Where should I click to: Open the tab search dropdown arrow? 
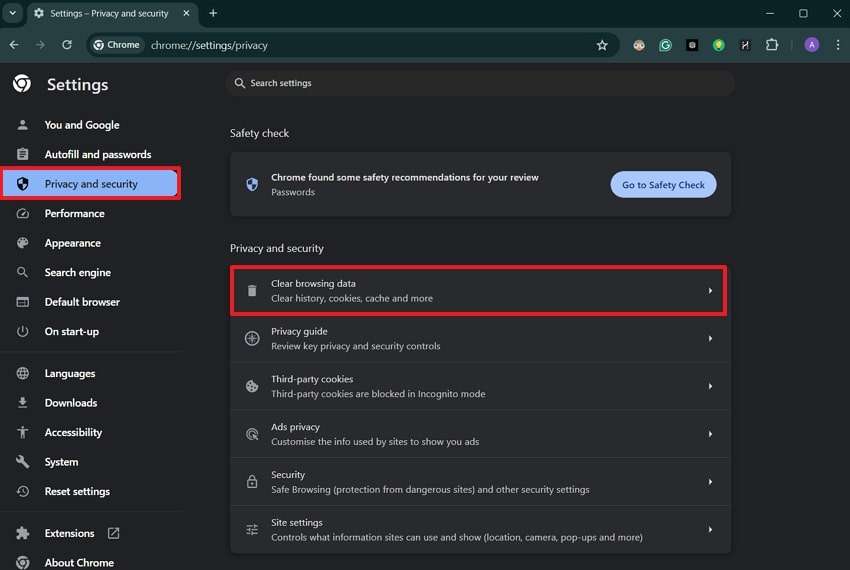pyautogui.click(x=12, y=13)
